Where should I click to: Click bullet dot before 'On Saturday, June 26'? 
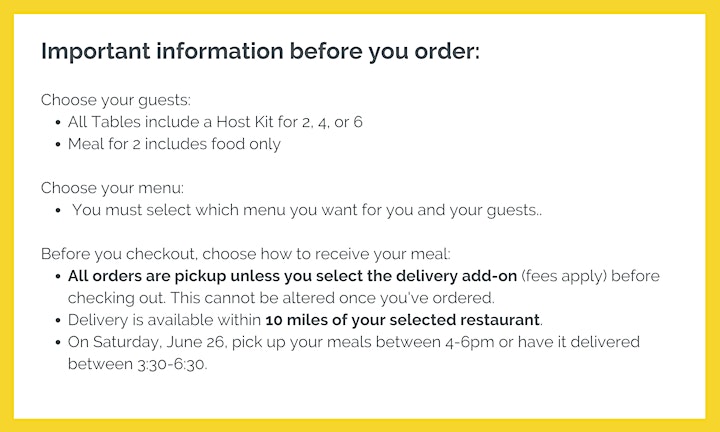click(58, 343)
